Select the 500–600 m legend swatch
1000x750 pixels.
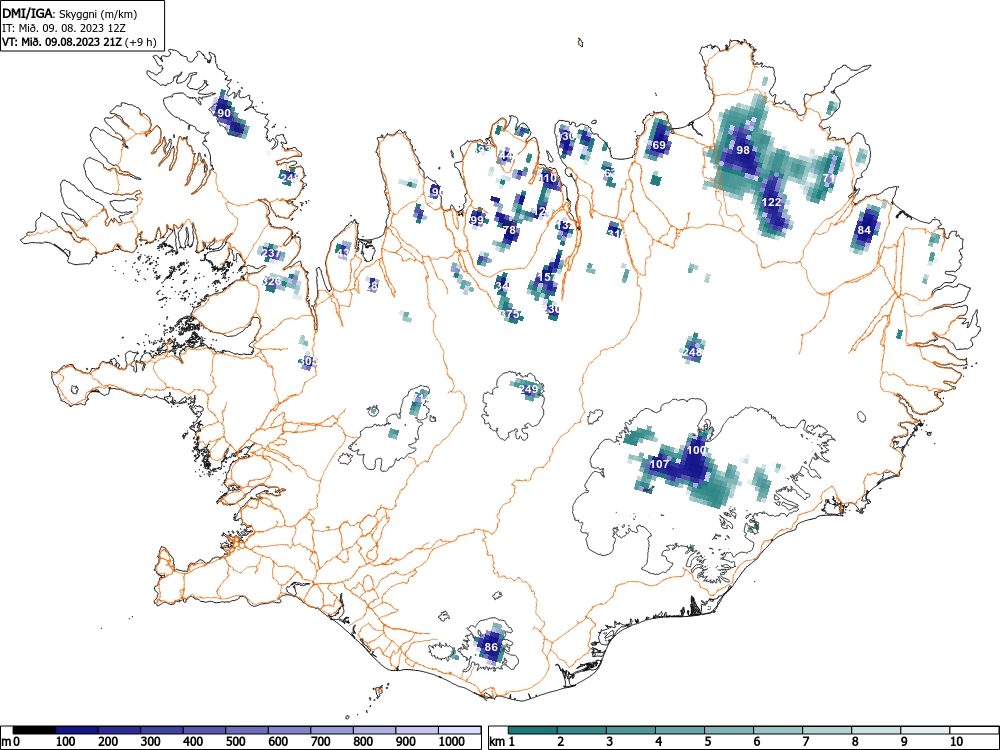point(247,730)
